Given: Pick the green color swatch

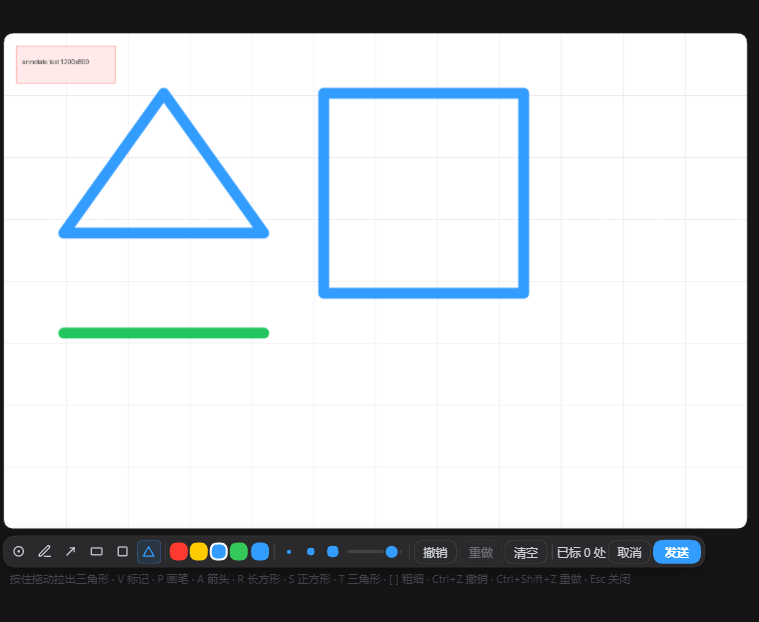Looking at the screenshot, I should (x=239, y=552).
